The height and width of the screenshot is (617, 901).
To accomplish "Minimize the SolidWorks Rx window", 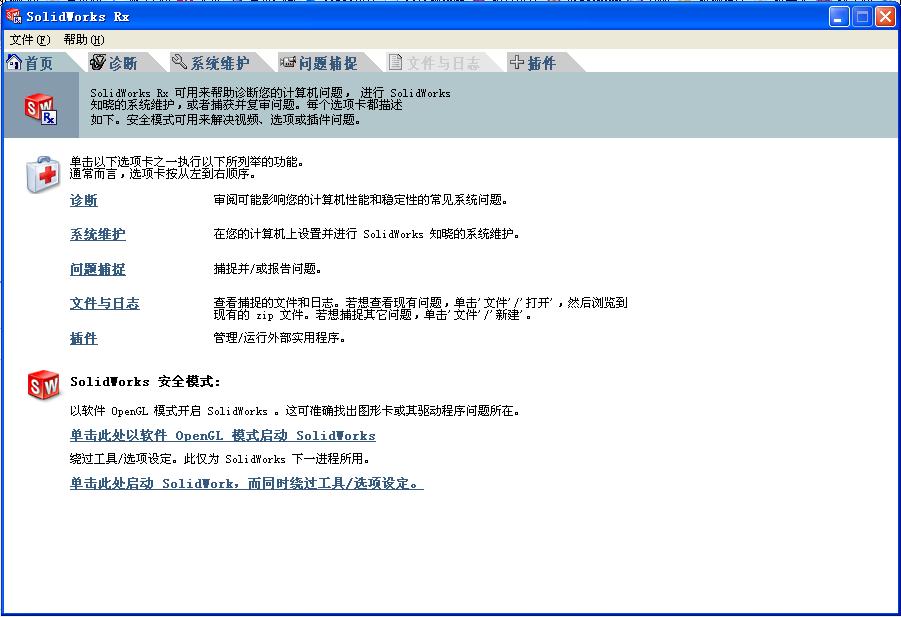I will [x=840, y=17].
